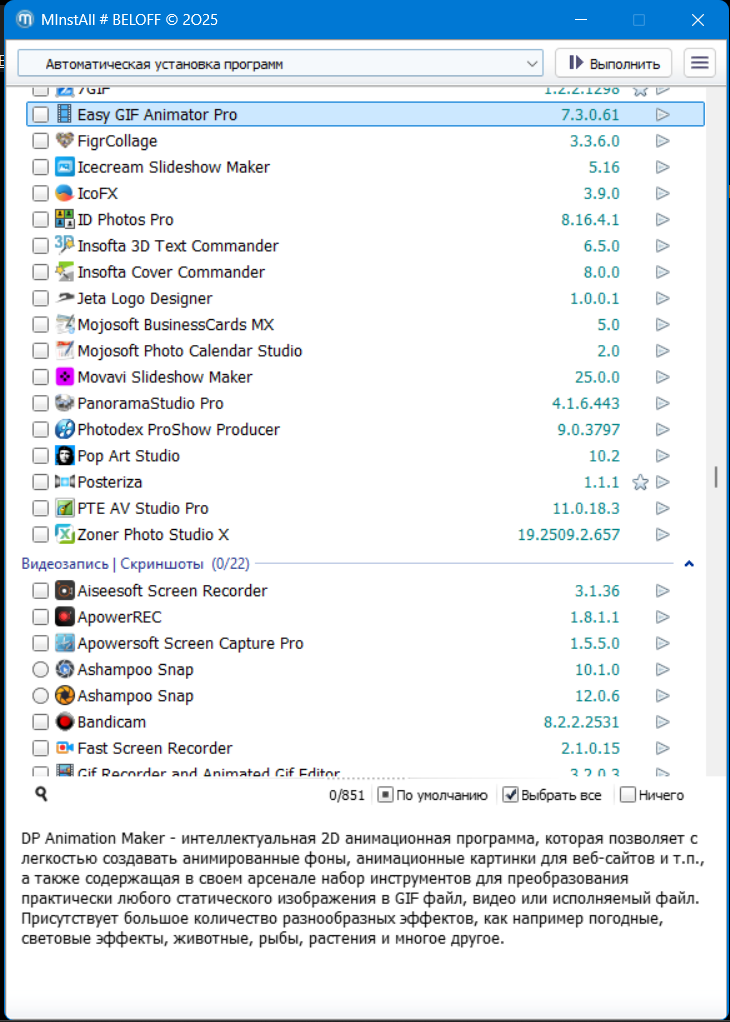Click the "Видеозапись | Скриншоты" category header
Screen dimensions: 730x1022
click(112, 564)
